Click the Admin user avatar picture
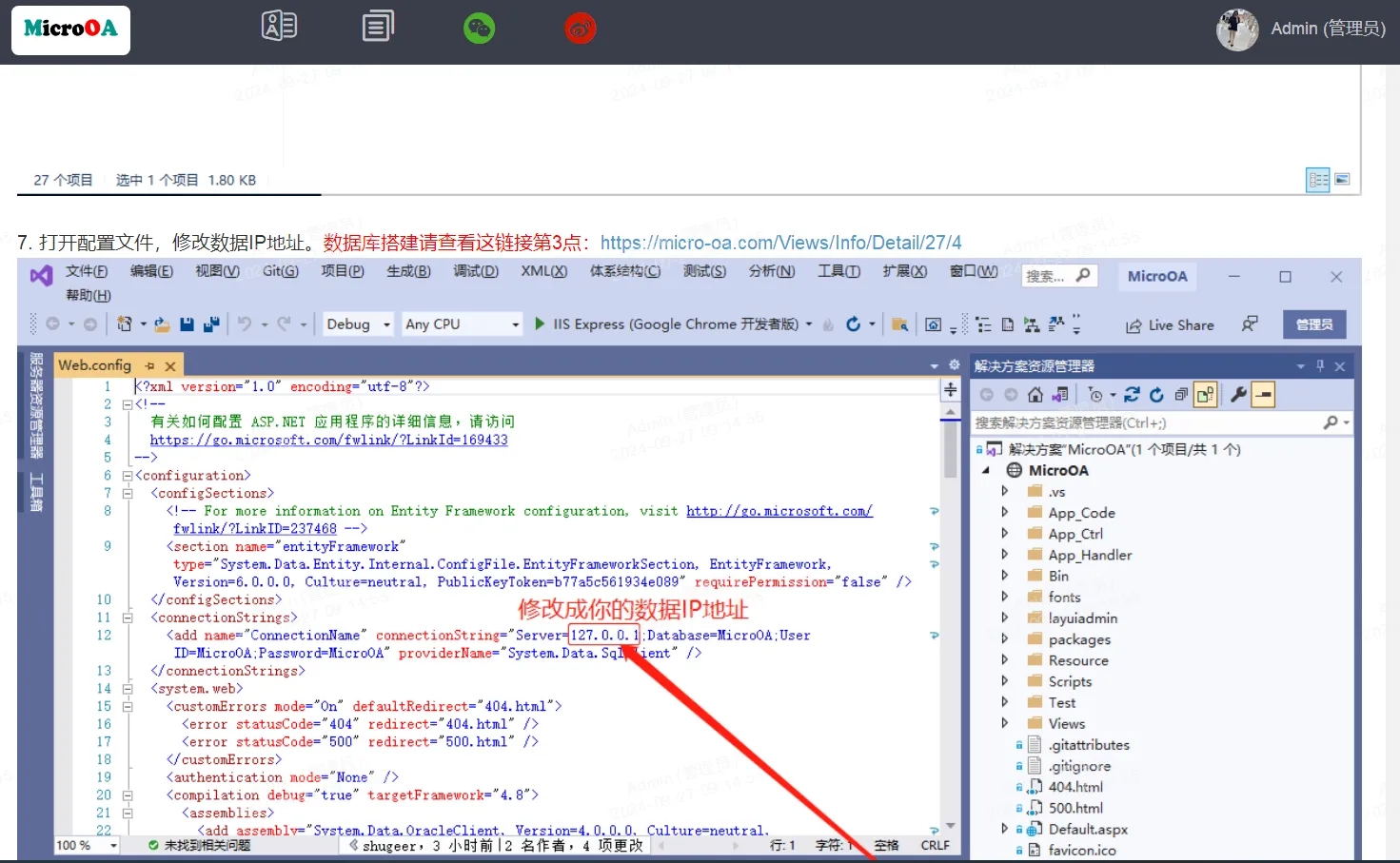This screenshot has height=863, width=1400. 1237,29
